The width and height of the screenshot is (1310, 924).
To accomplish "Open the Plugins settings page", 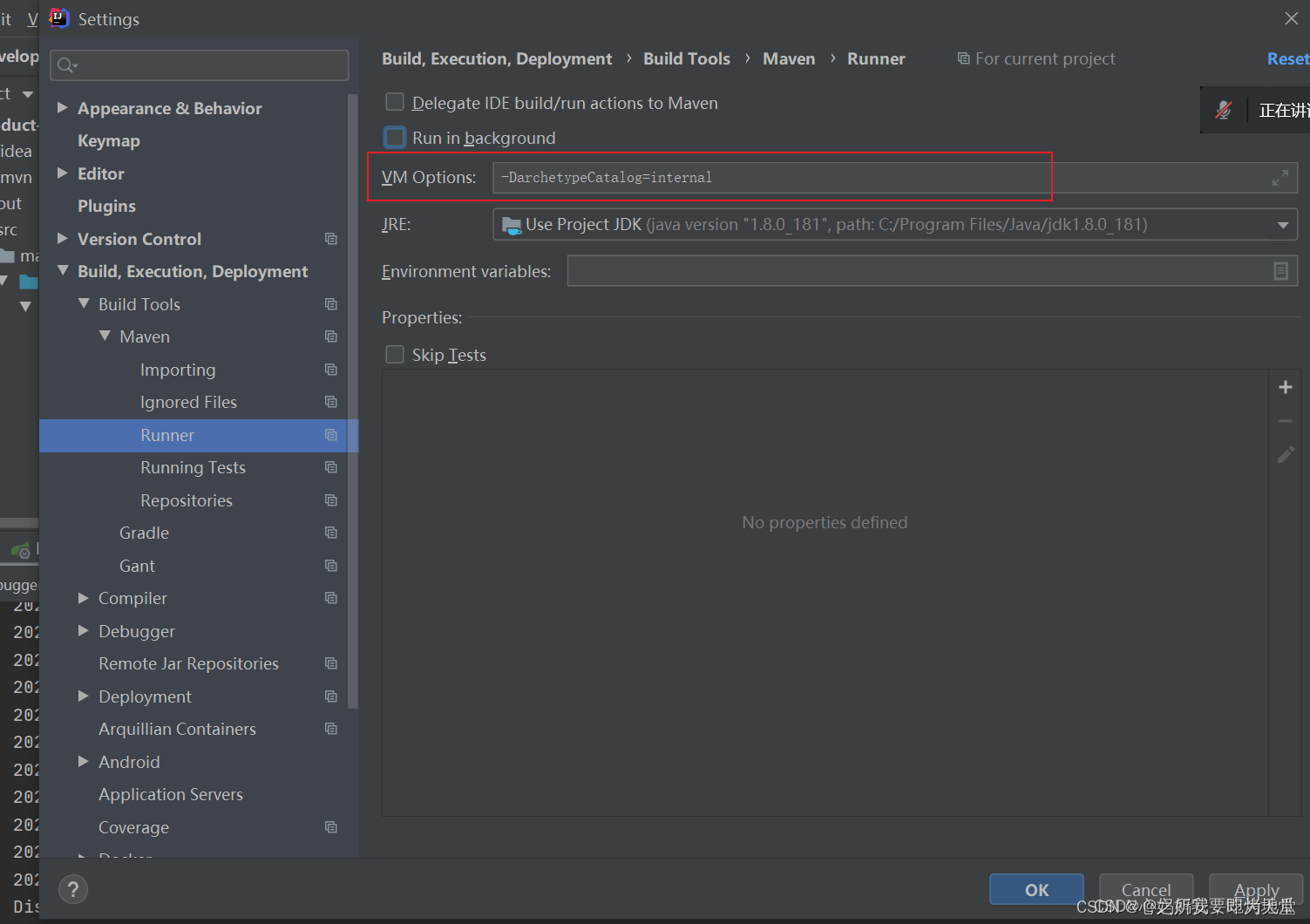I will [106, 207].
